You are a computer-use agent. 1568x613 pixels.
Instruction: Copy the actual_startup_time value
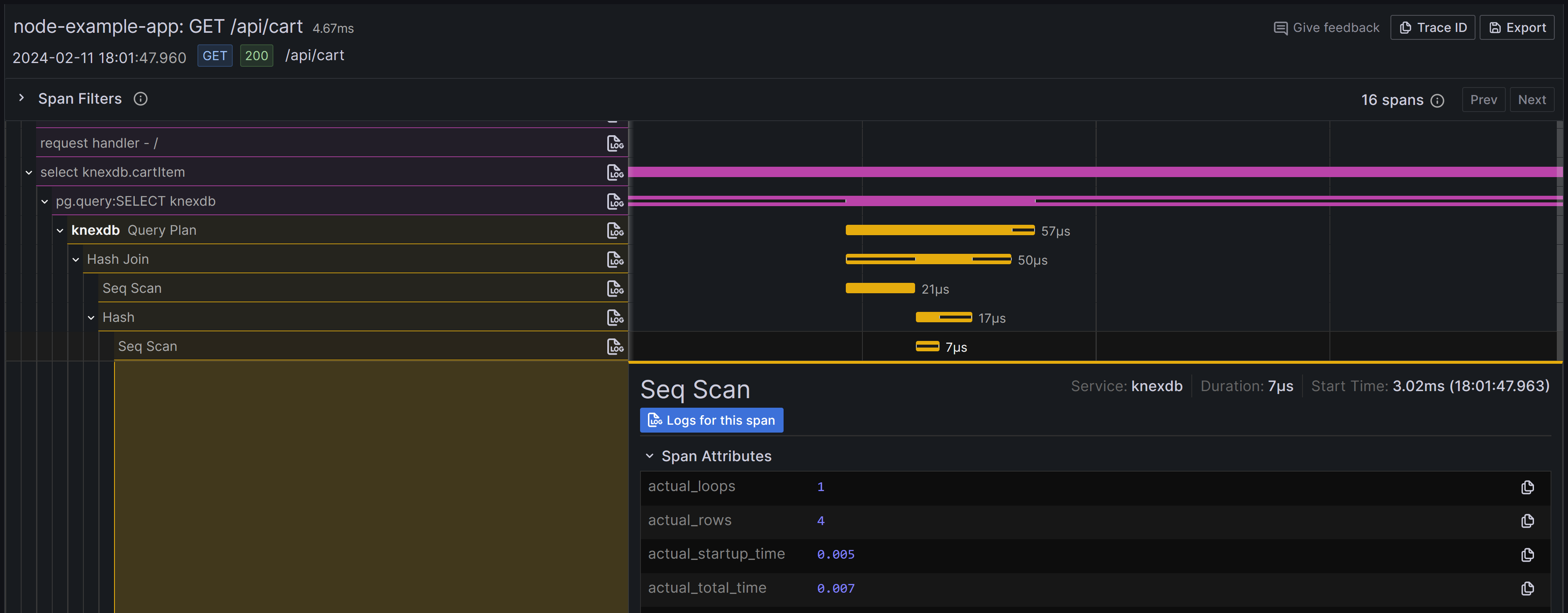1527,555
